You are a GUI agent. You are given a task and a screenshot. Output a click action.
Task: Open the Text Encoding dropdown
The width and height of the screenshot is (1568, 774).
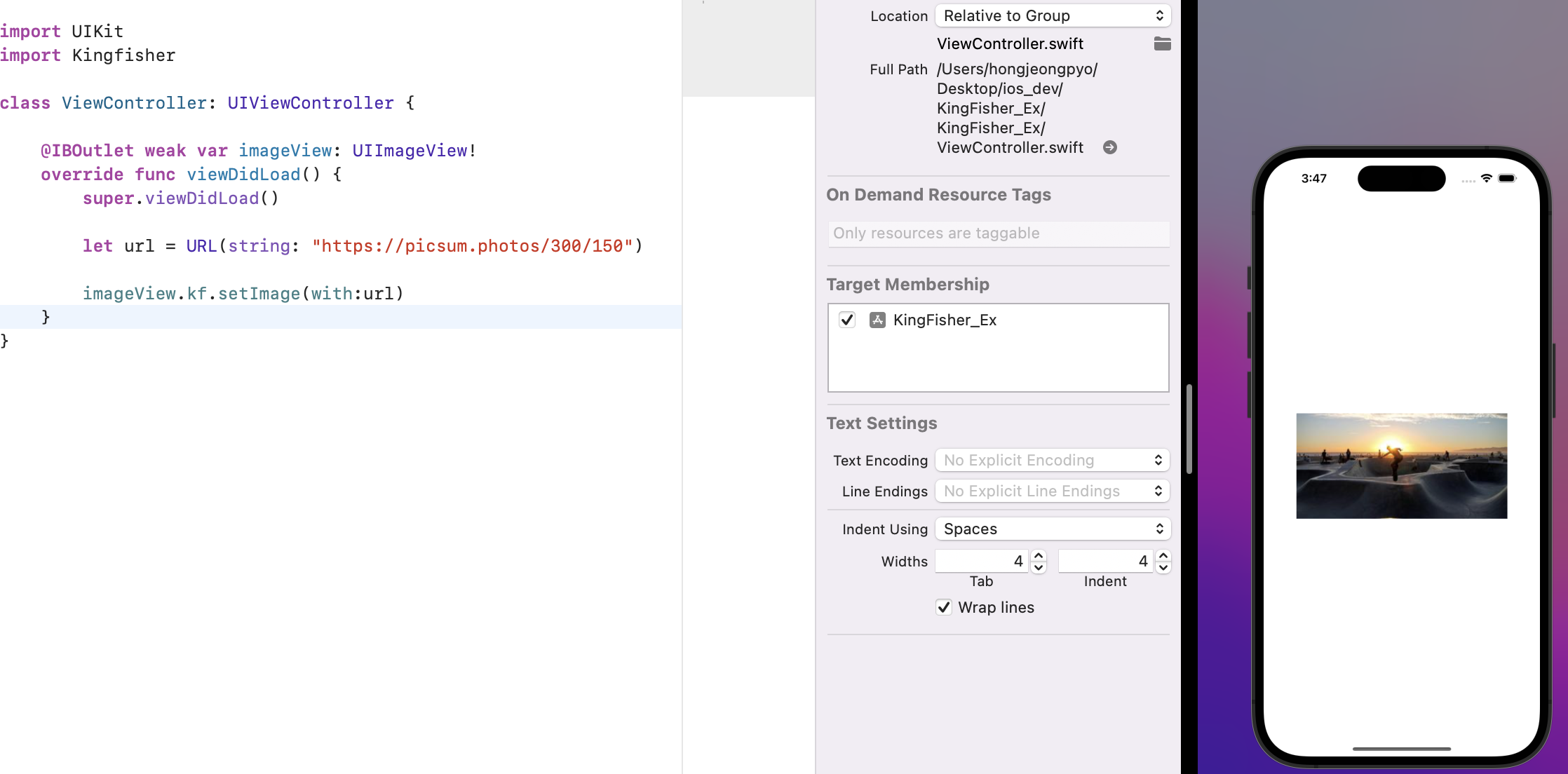(x=1053, y=460)
